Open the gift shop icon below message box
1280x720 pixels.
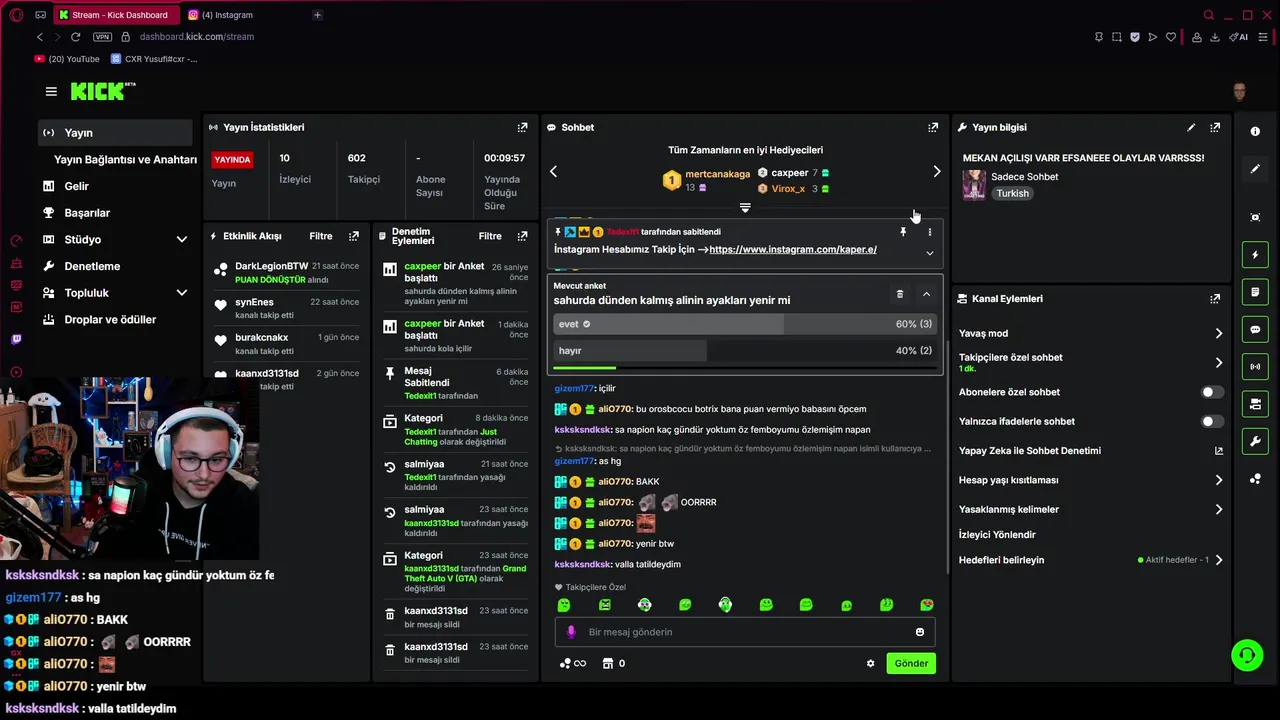pos(606,663)
